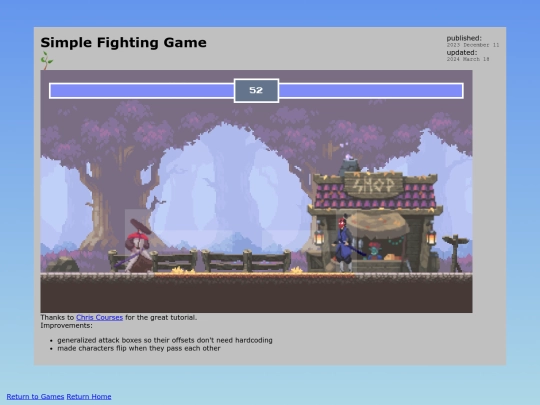This screenshot has width=540, height=405.
Task: Click the right hanging lantern on shop
Action: (x=431, y=236)
